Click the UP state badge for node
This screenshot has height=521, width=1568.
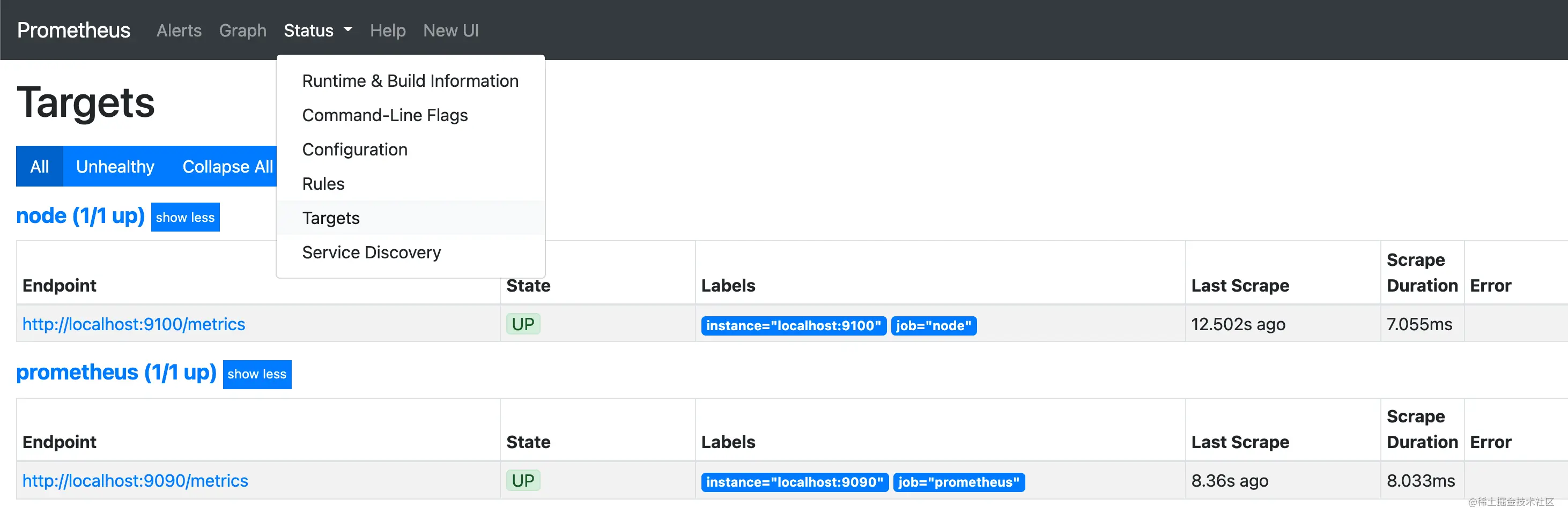tap(523, 324)
